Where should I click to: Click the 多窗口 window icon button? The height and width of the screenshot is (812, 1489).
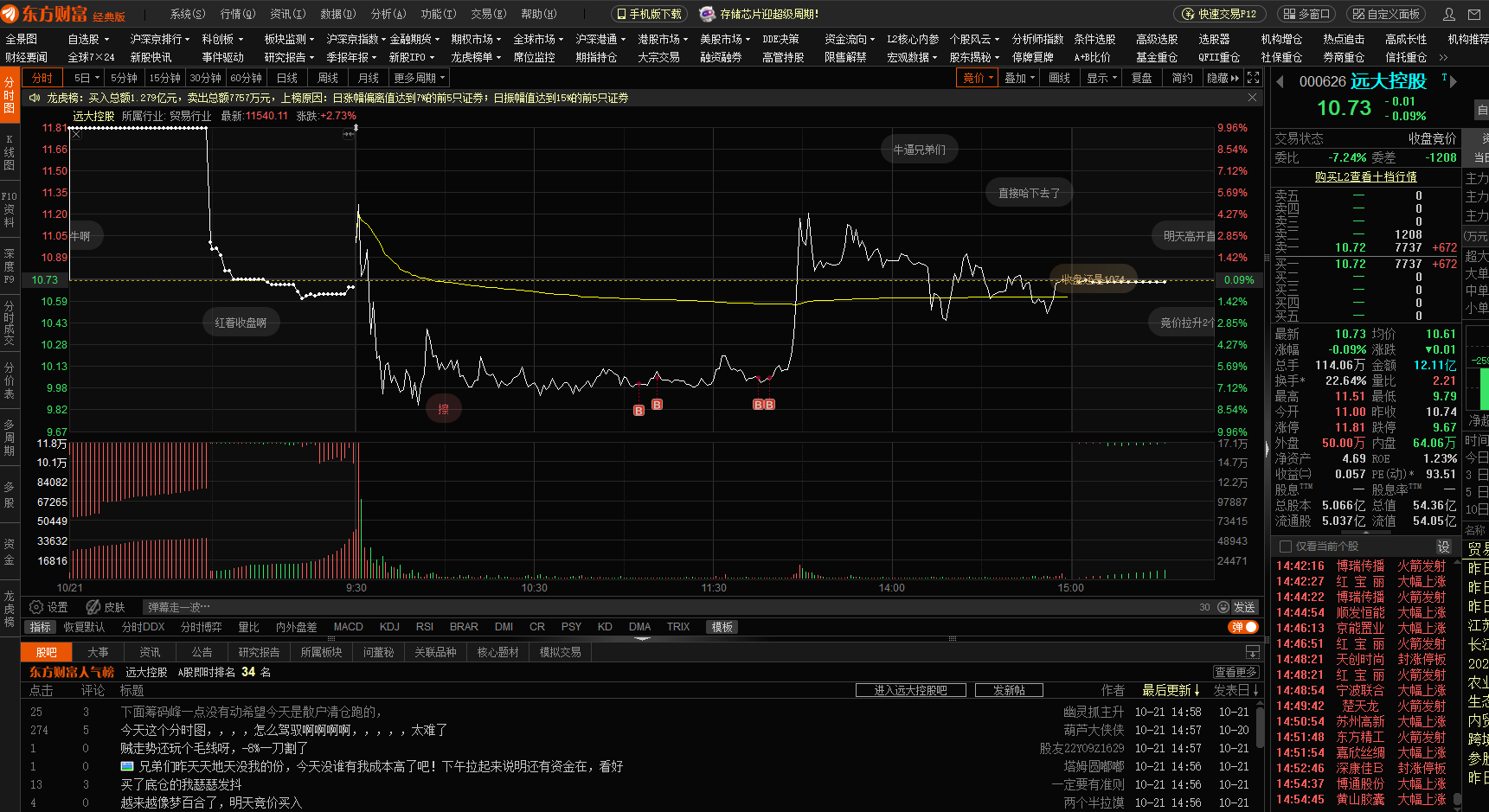tap(1306, 14)
